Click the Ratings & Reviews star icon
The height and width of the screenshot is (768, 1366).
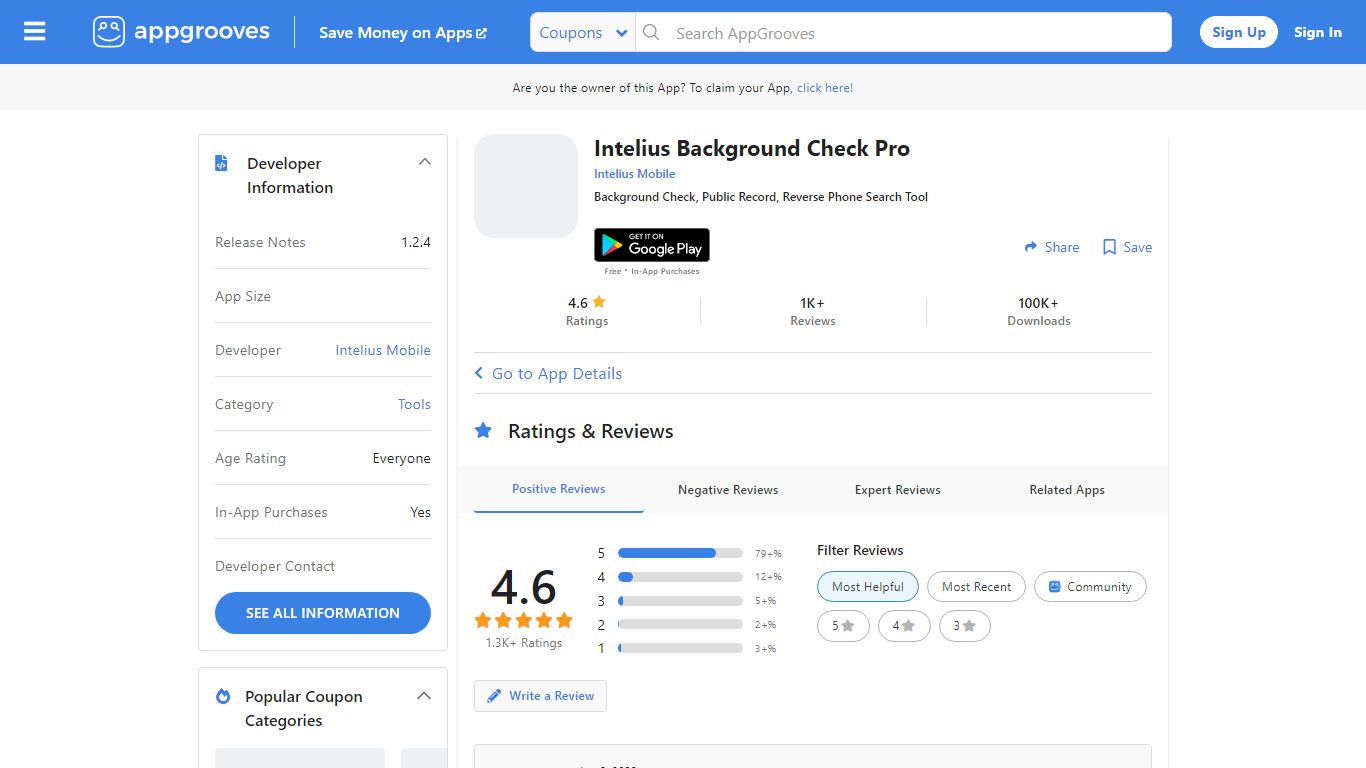pyautogui.click(x=483, y=431)
